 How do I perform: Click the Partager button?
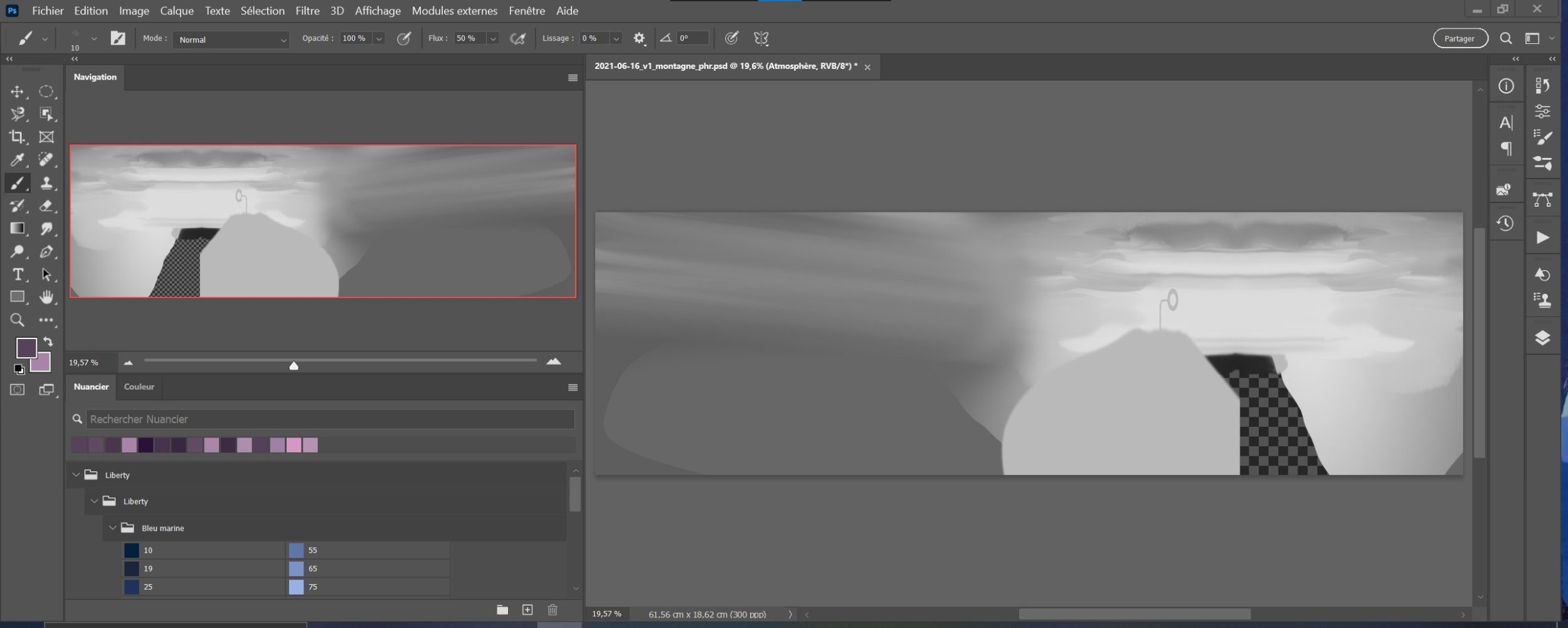coord(1459,39)
